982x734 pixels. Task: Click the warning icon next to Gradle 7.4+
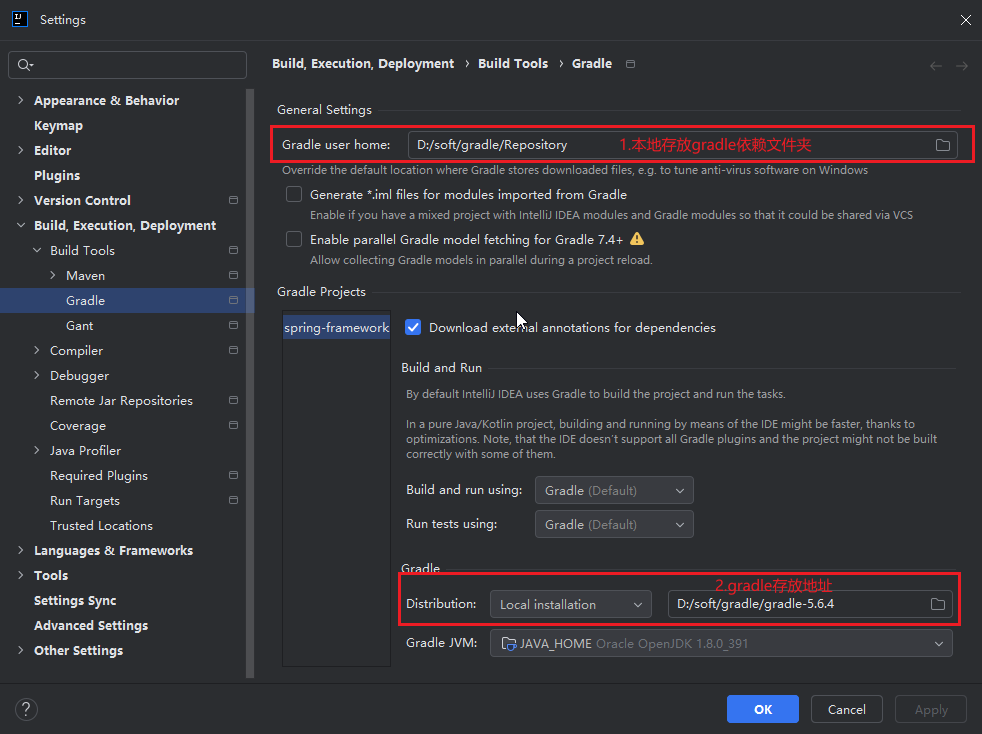[637, 239]
